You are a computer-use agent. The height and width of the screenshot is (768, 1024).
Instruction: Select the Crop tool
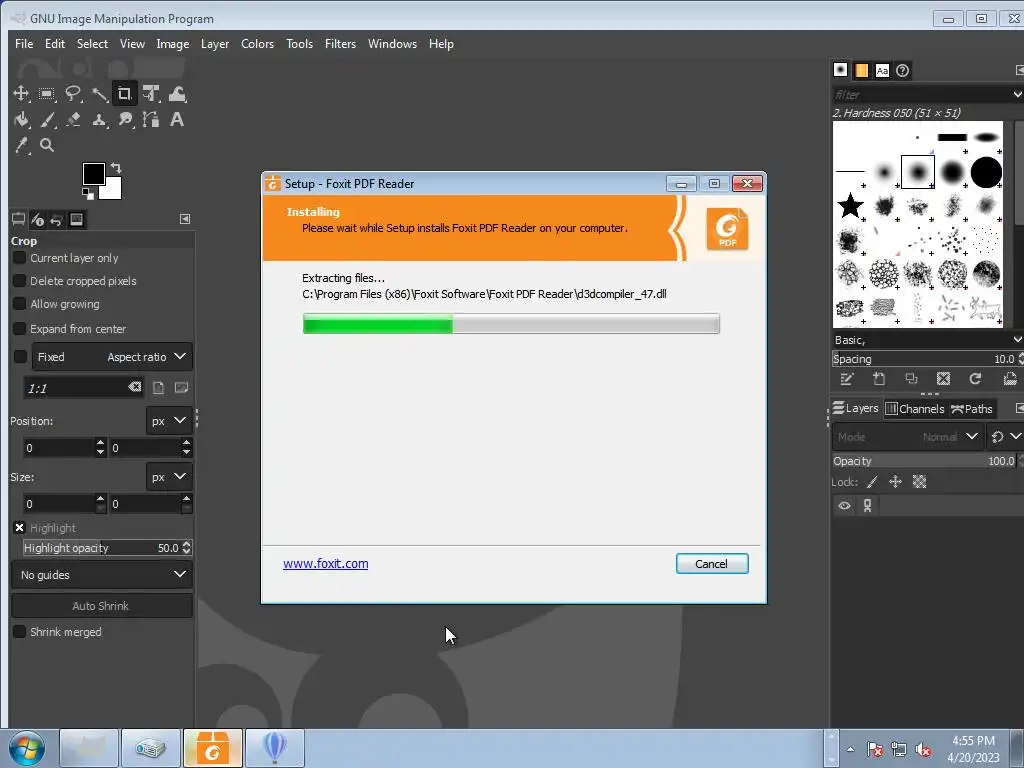point(124,94)
